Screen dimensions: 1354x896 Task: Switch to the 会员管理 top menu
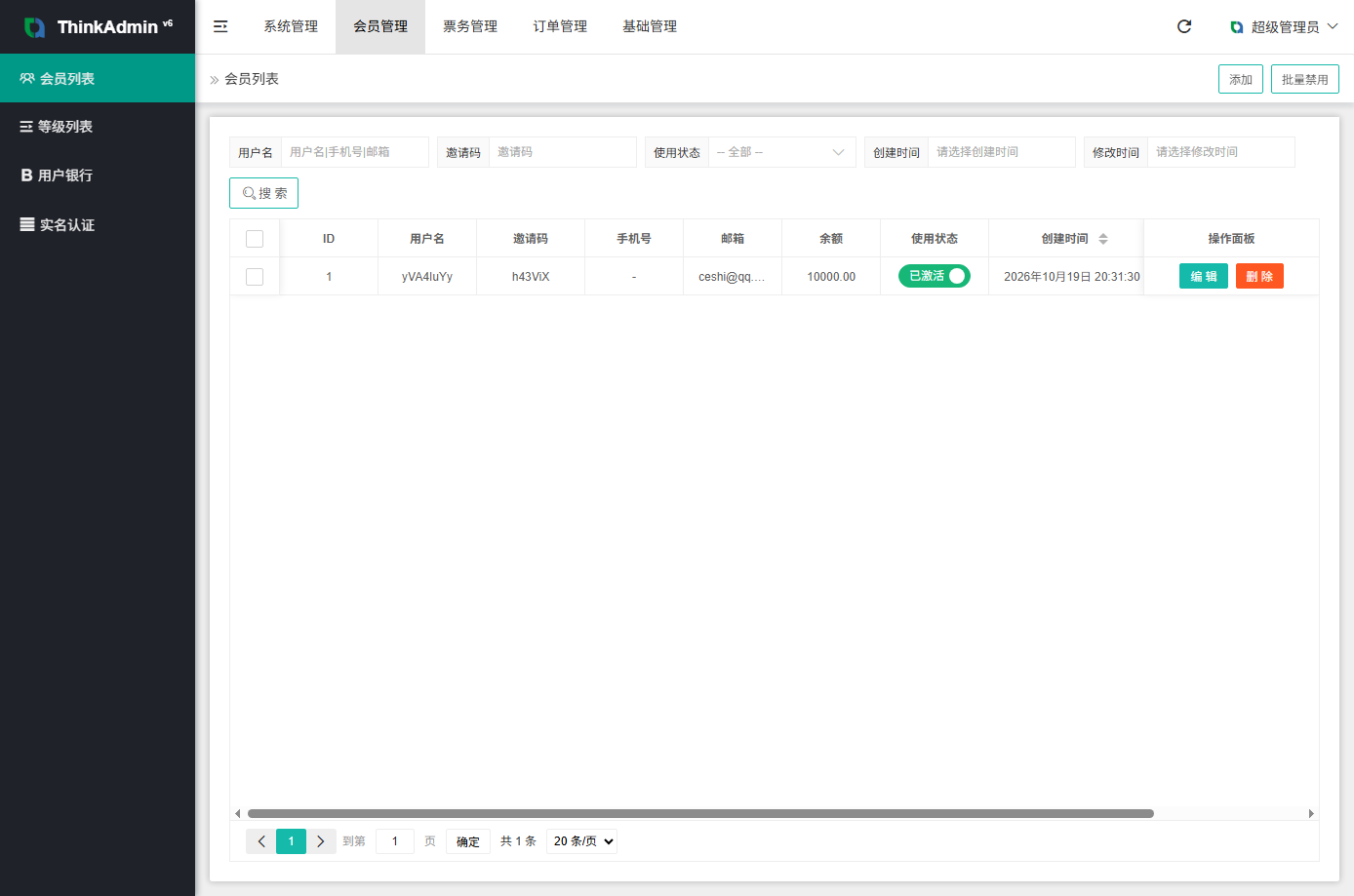tap(380, 26)
